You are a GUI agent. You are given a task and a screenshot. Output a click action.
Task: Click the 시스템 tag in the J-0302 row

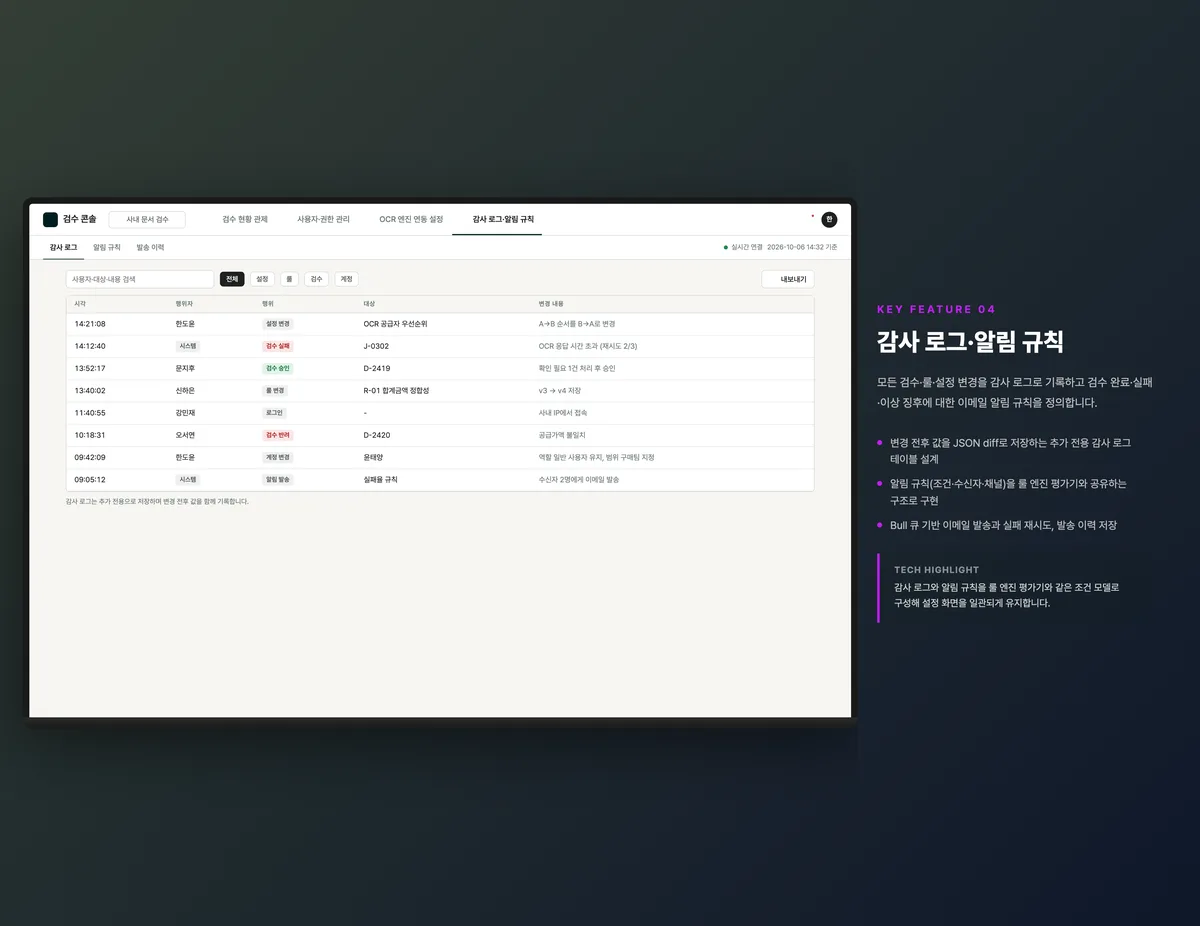coord(188,346)
